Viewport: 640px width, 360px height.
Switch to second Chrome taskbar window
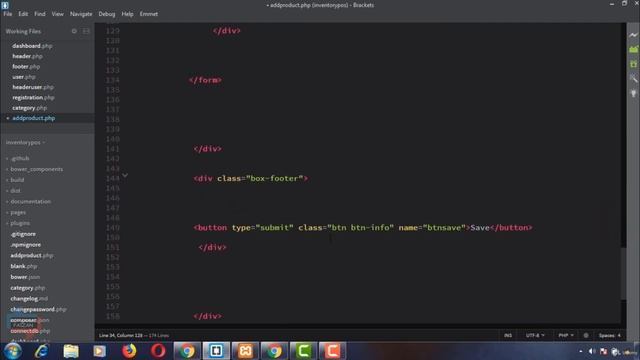click(274, 351)
